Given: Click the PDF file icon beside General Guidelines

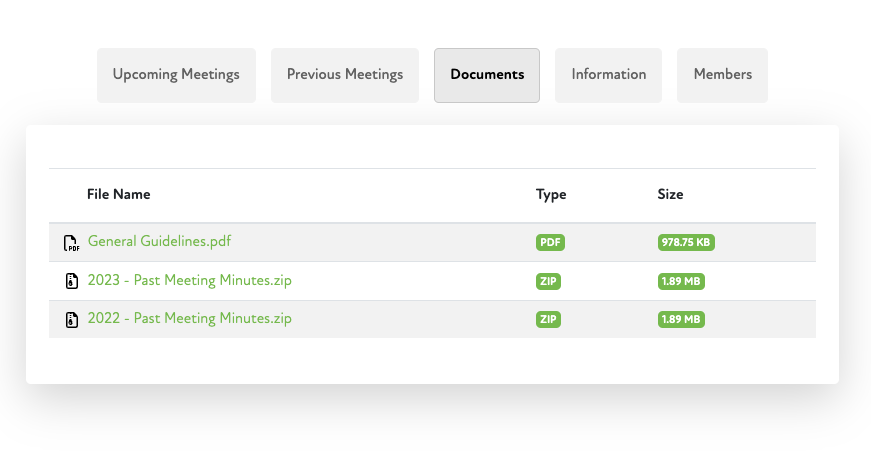Looking at the screenshot, I should coord(71,243).
